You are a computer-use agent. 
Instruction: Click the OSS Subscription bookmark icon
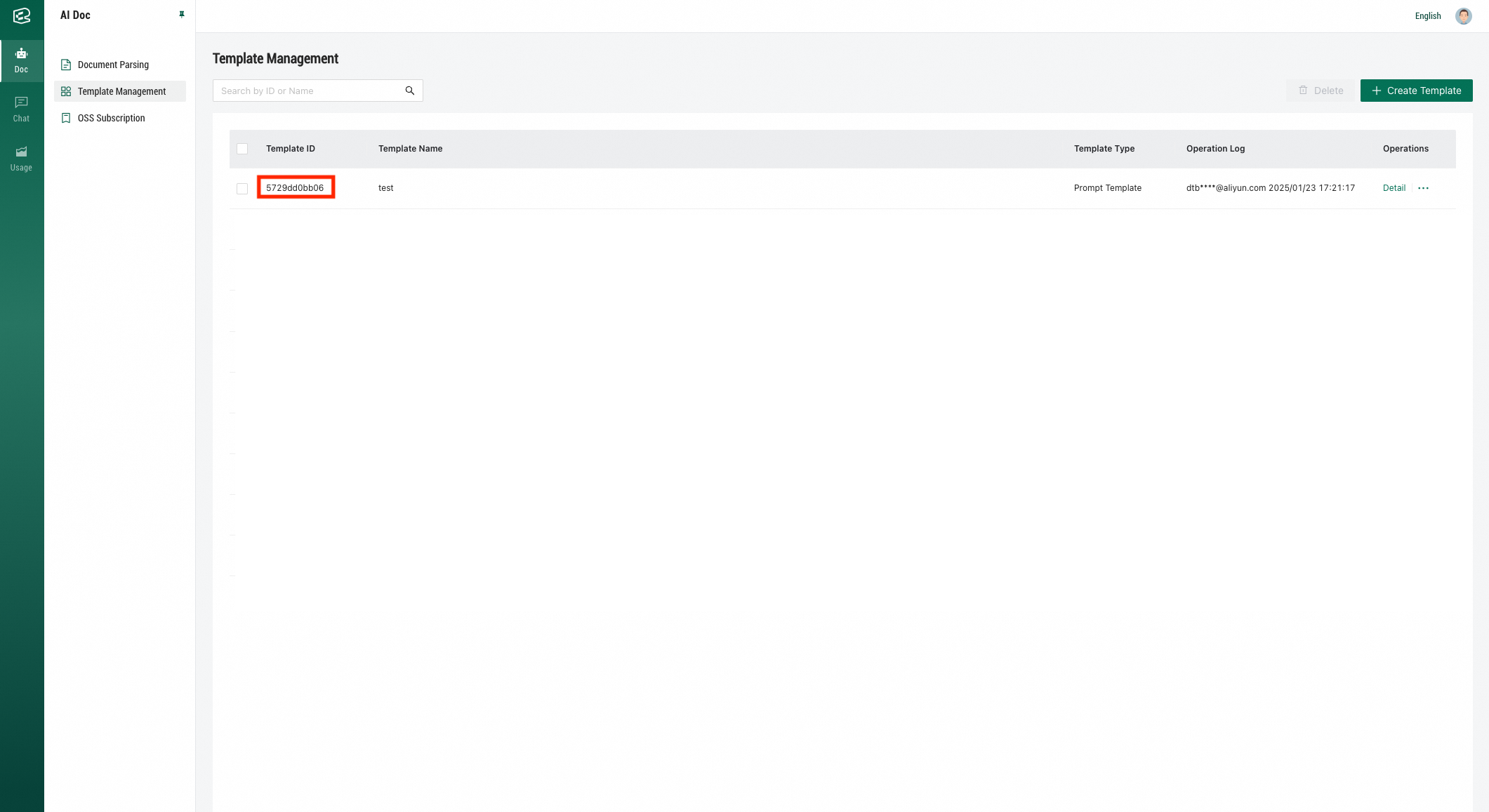tap(66, 118)
